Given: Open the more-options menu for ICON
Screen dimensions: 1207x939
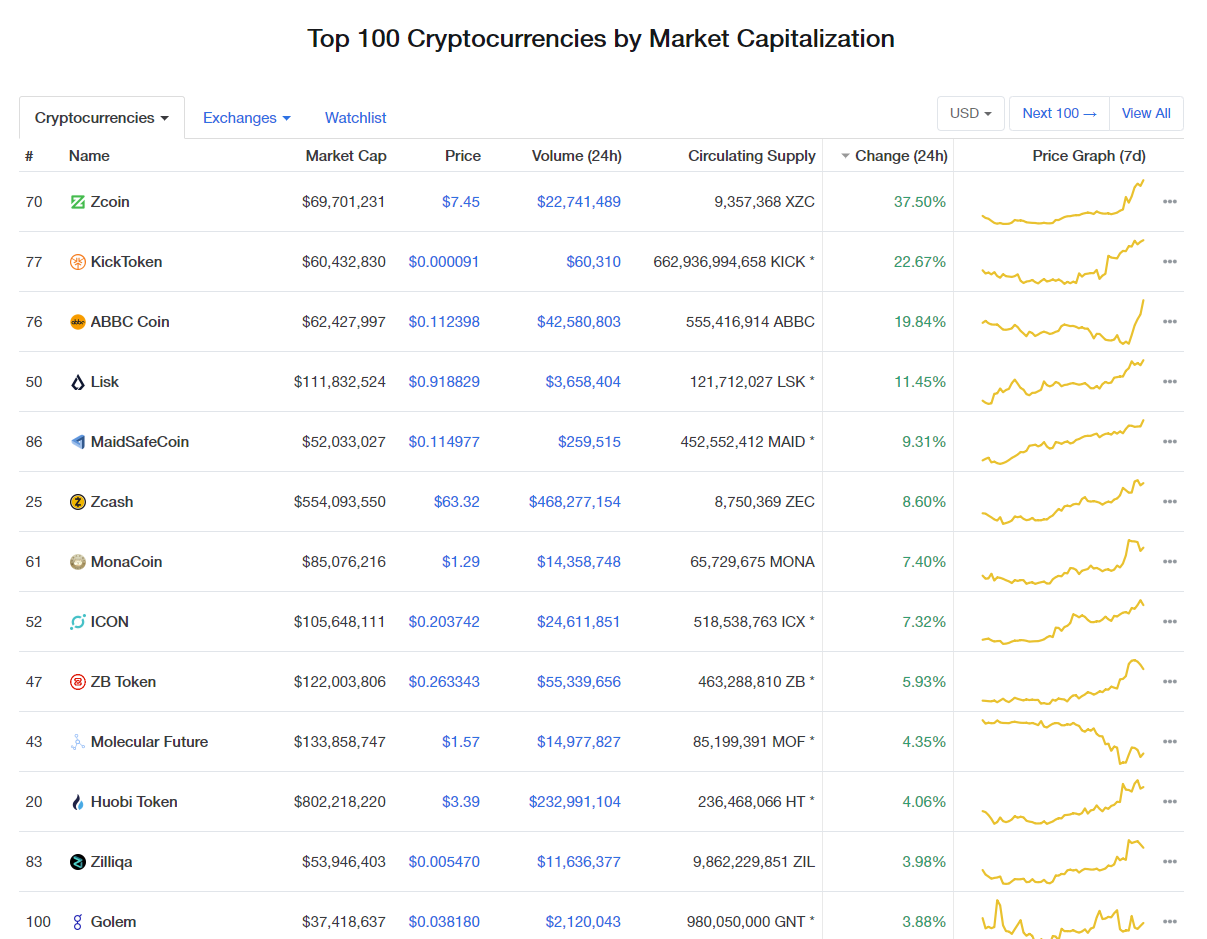Looking at the screenshot, I should tap(1170, 622).
